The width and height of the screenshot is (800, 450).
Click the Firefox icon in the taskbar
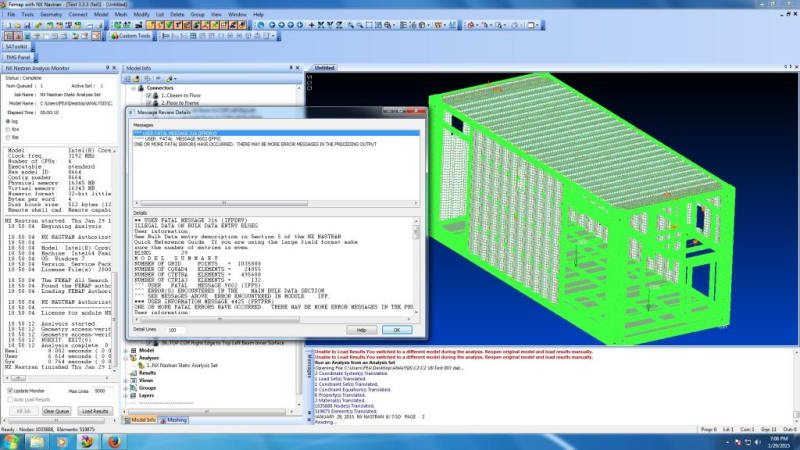pyautogui.click(x=114, y=441)
